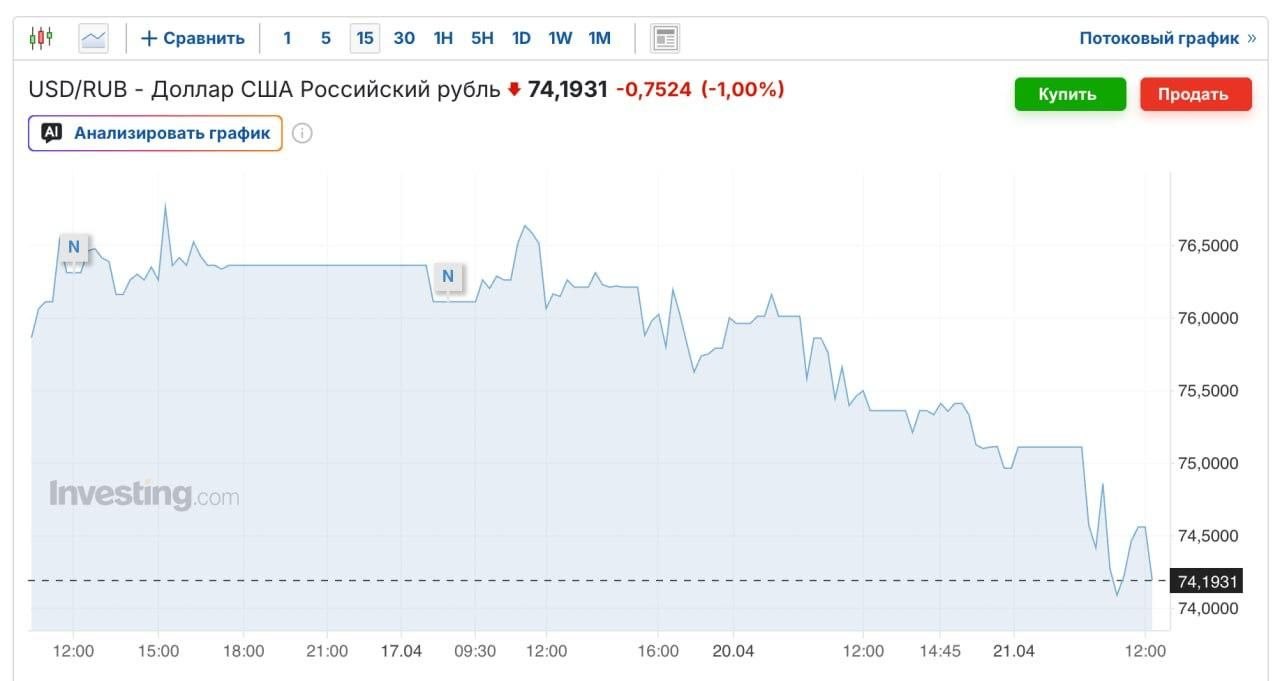Click the plus icon next to Сравнить
Viewport: 1280px width, 681px height.
(149, 39)
